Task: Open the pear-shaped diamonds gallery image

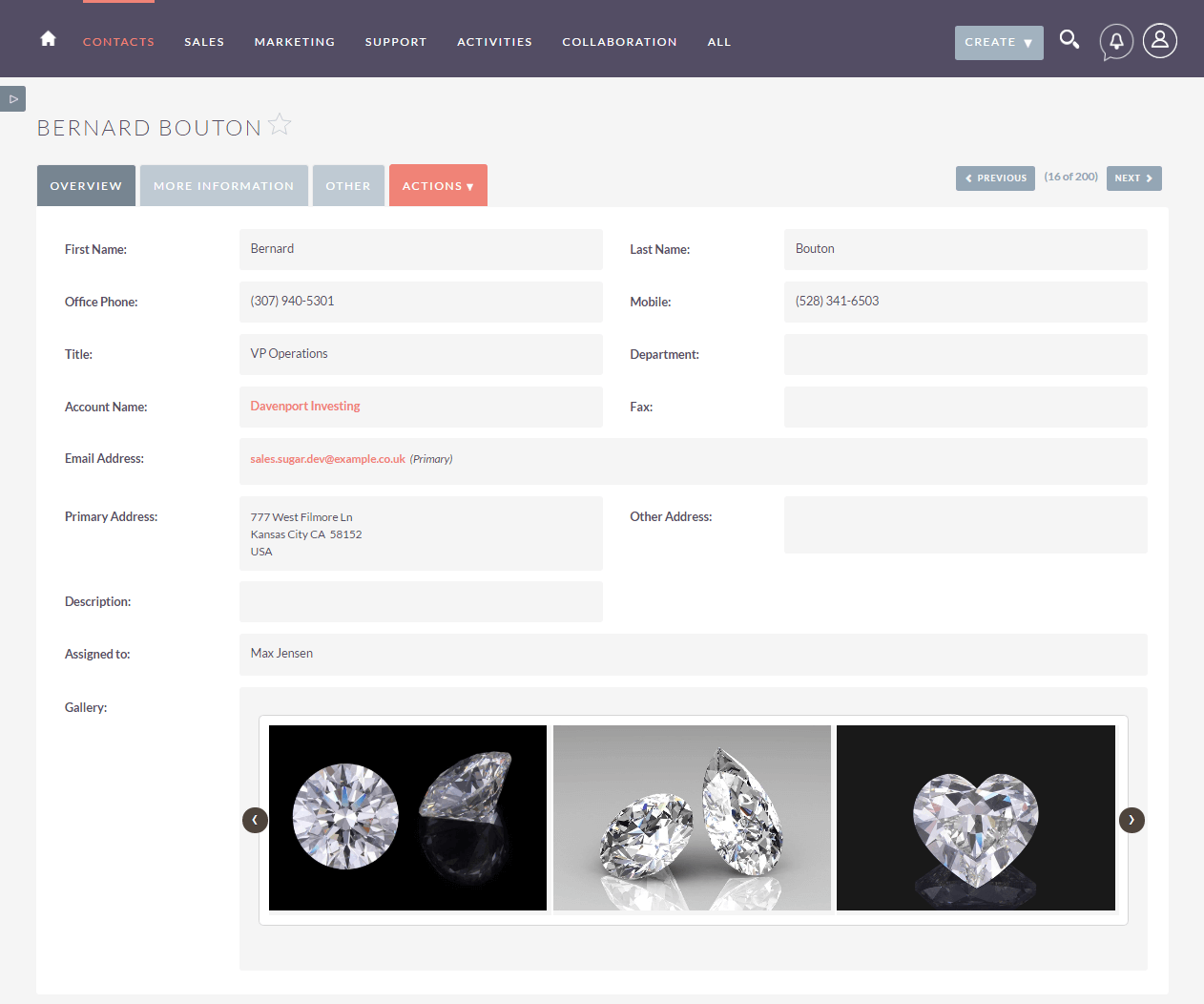Action: [692, 818]
